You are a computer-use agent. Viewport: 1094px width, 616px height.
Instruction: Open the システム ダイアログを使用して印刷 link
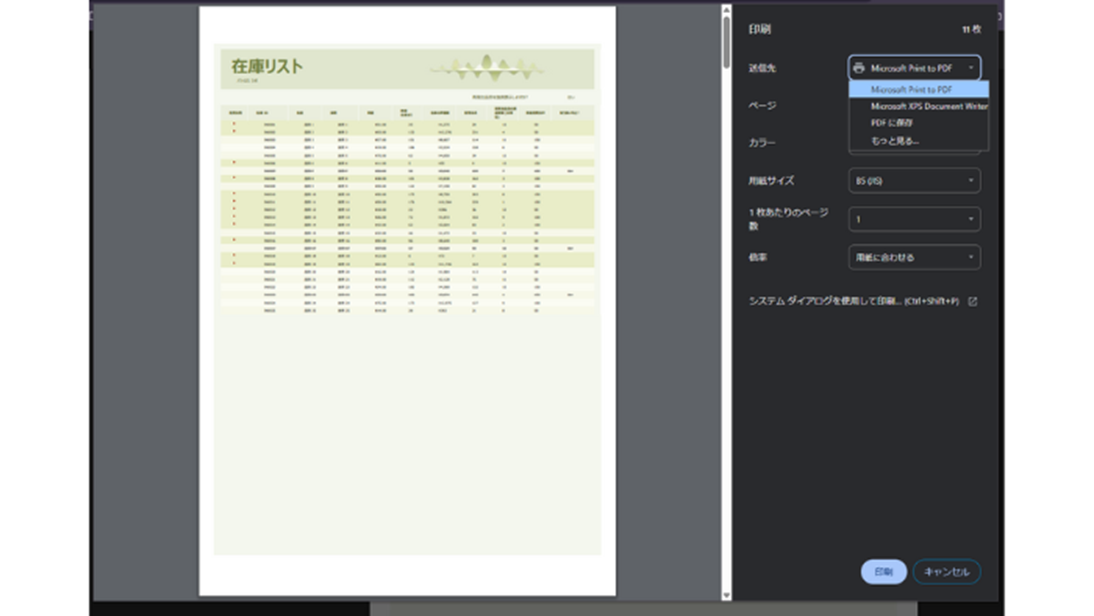854,301
